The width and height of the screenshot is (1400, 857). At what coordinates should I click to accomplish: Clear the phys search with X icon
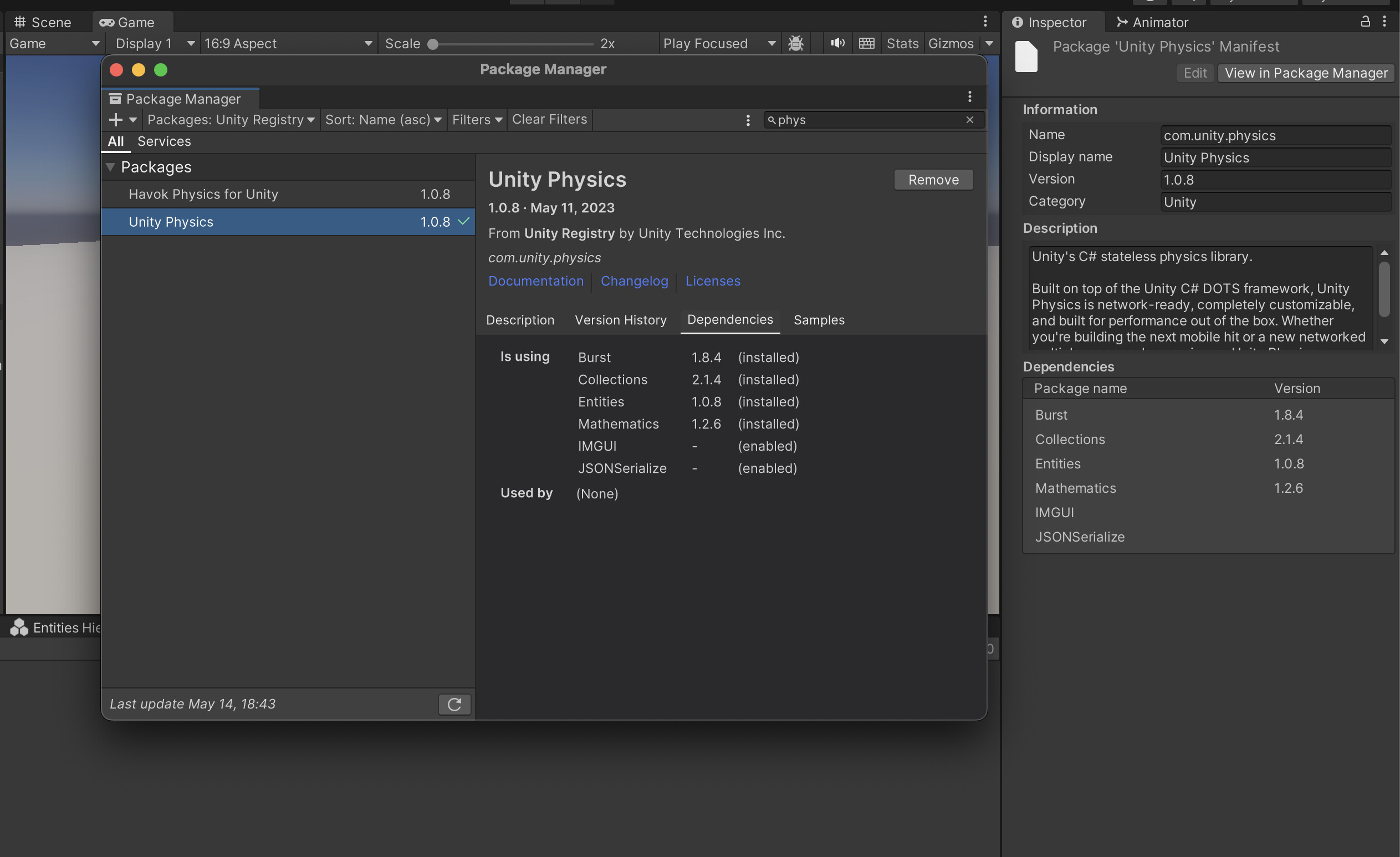click(970, 120)
